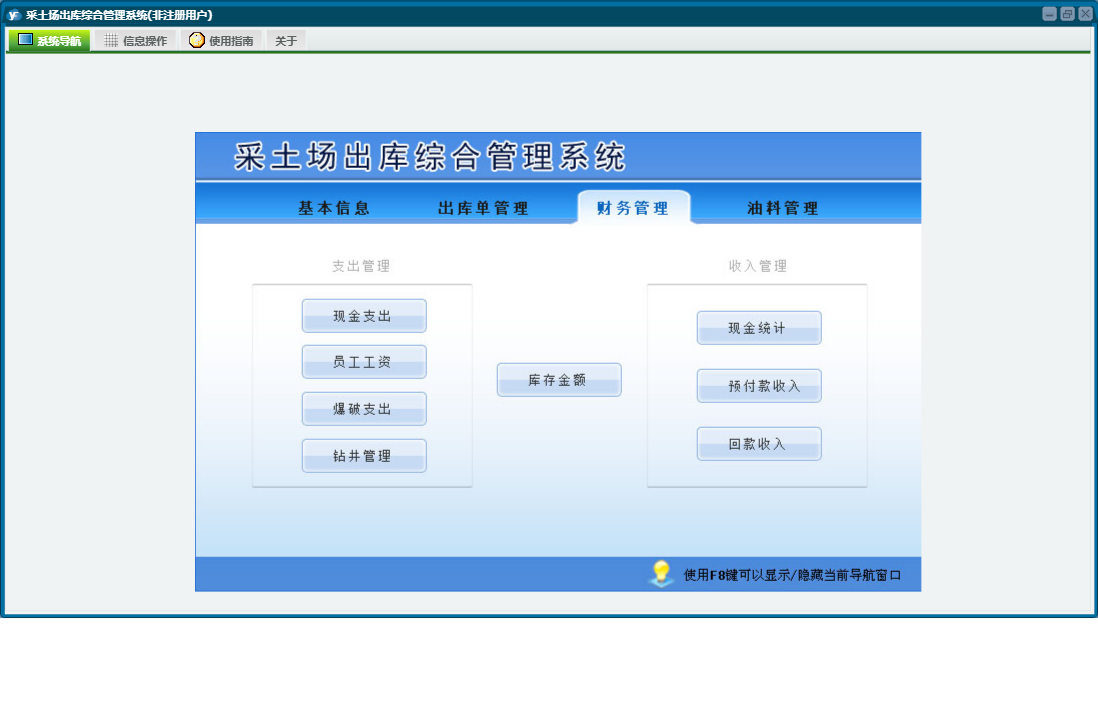
Task: Switch to the 基本信息 tab
Action: (334, 208)
